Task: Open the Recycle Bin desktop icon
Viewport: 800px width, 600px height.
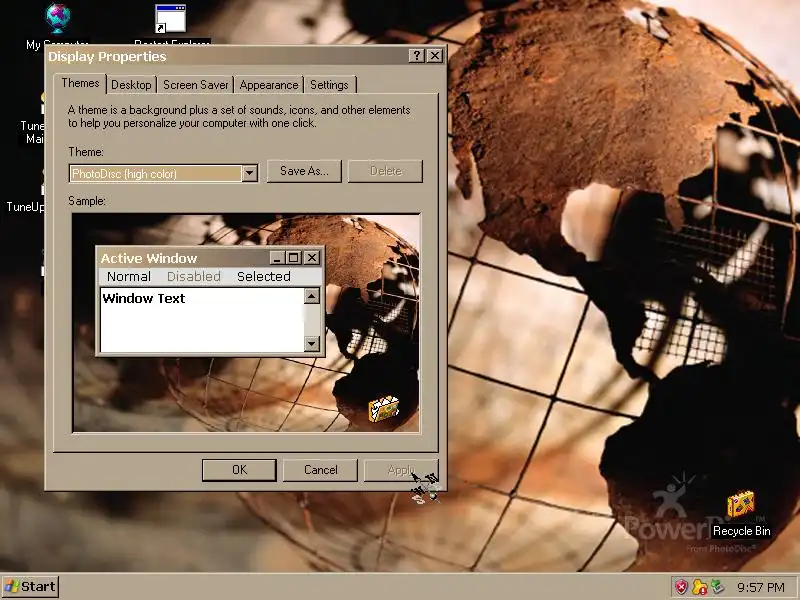Action: click(x=741, y=504)
